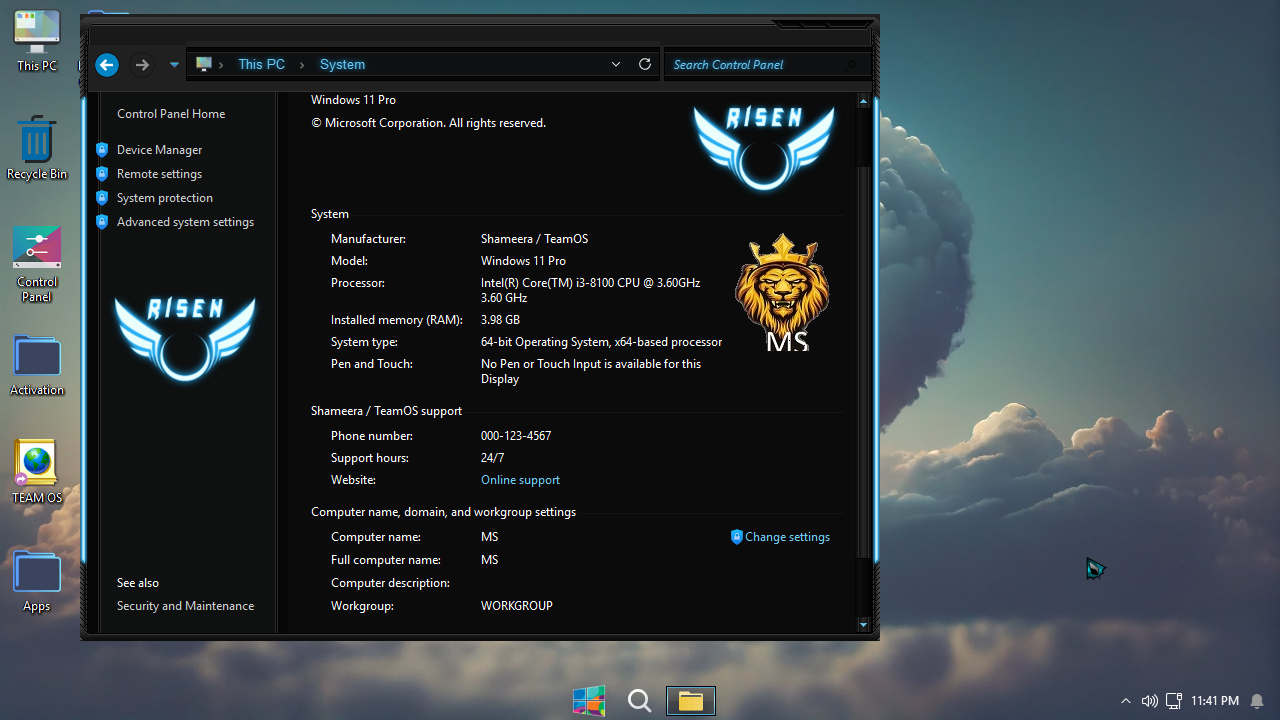This screenshot has width=1280, height=720.
Task: Click the WORKGROUP value
Action: point(517,606)
